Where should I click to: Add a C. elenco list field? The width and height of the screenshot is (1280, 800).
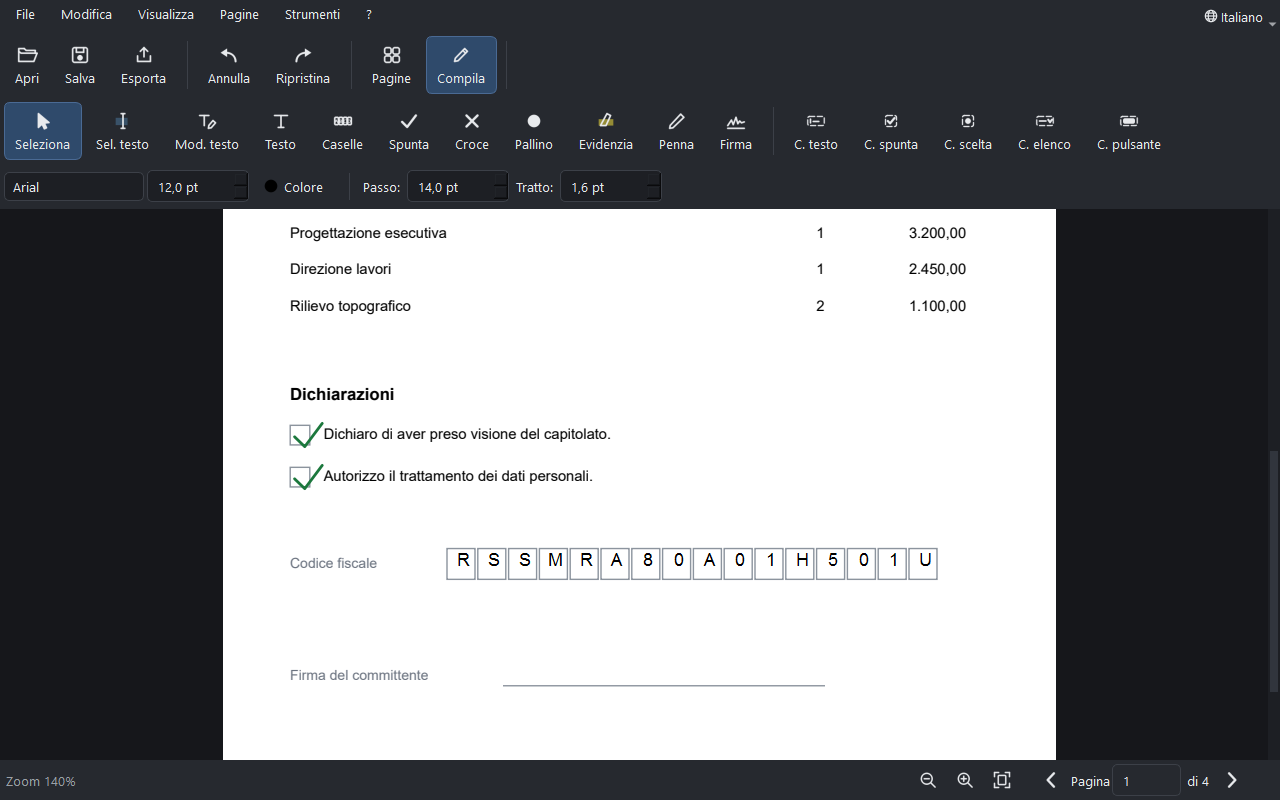pos(1044,131)
